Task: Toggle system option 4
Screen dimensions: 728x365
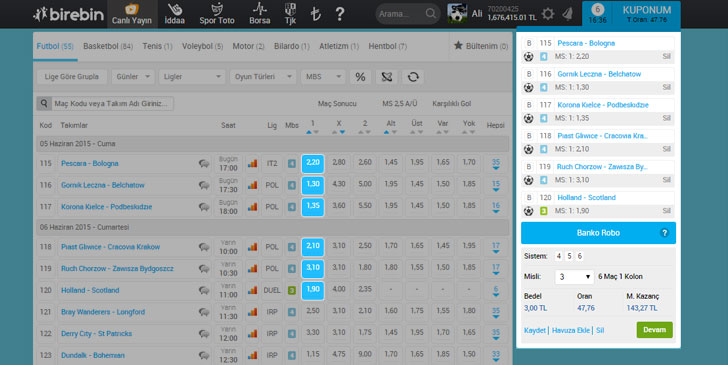Action: 559,256
